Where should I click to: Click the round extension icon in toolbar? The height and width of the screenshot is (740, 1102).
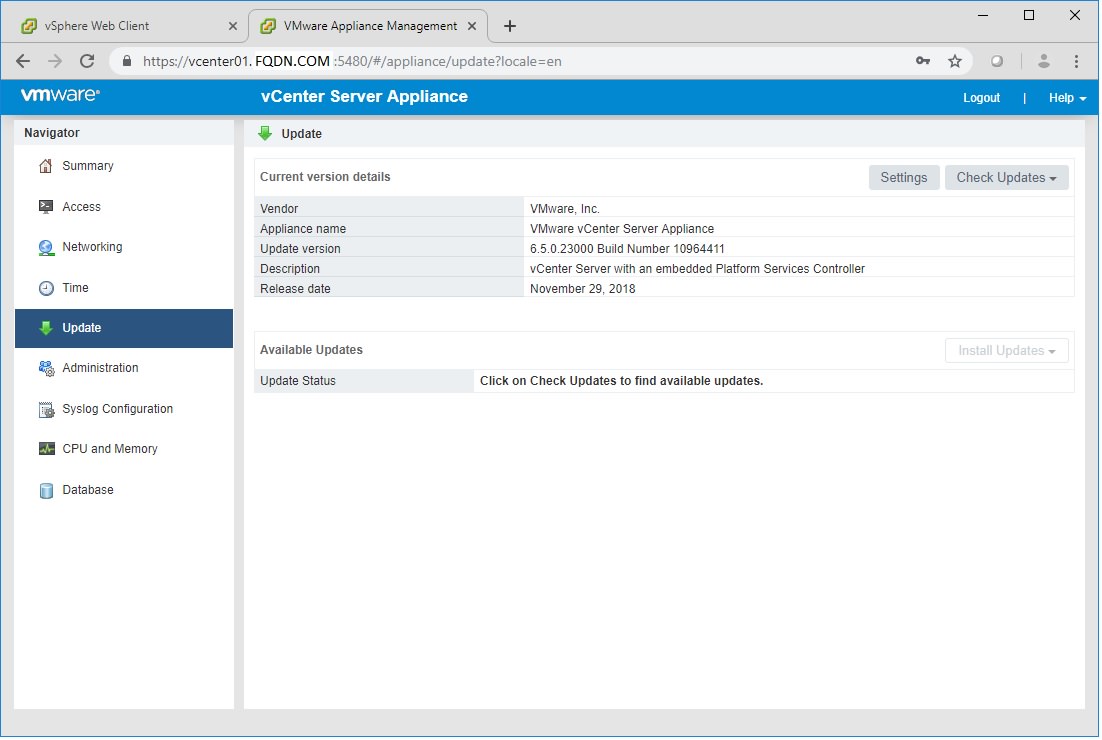pos(997,61)
